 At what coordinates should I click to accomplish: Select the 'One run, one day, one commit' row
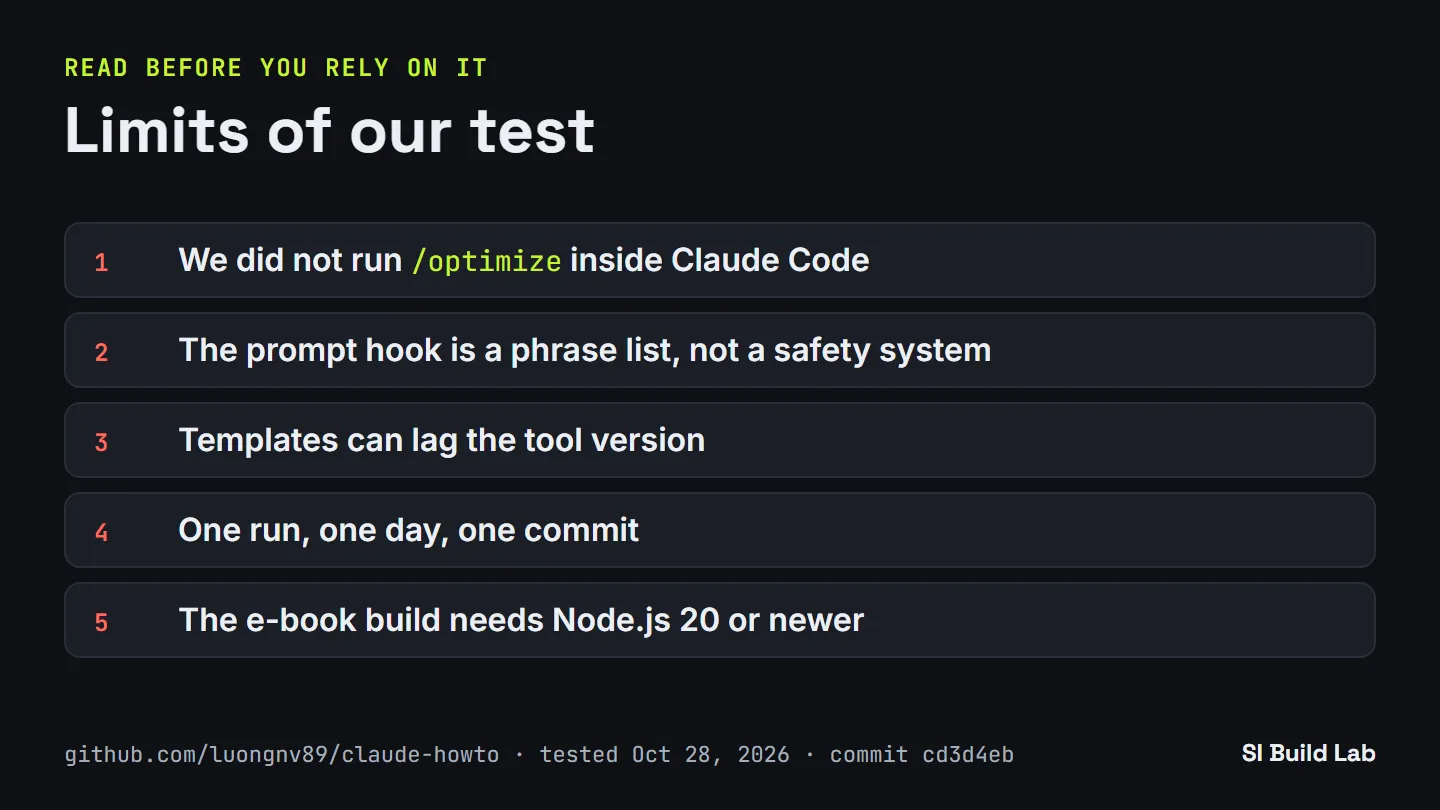coord(720,530)
